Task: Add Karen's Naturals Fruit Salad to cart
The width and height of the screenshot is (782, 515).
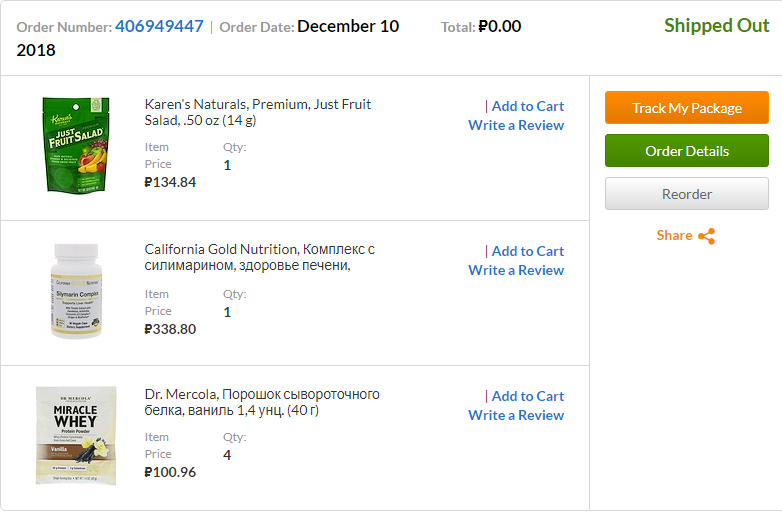Action: pyautogui.click(x=528, y=106)
